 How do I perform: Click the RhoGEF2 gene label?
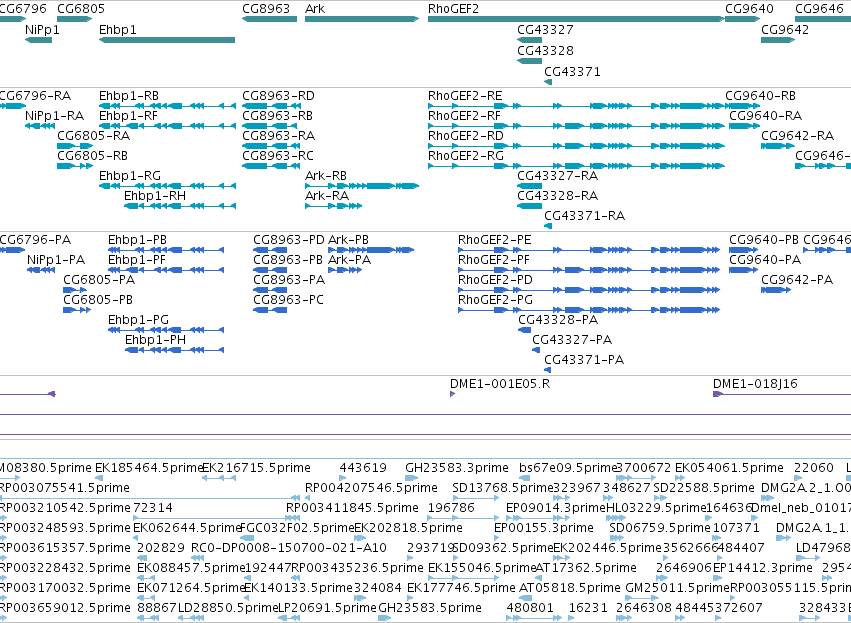click(453, 9)
